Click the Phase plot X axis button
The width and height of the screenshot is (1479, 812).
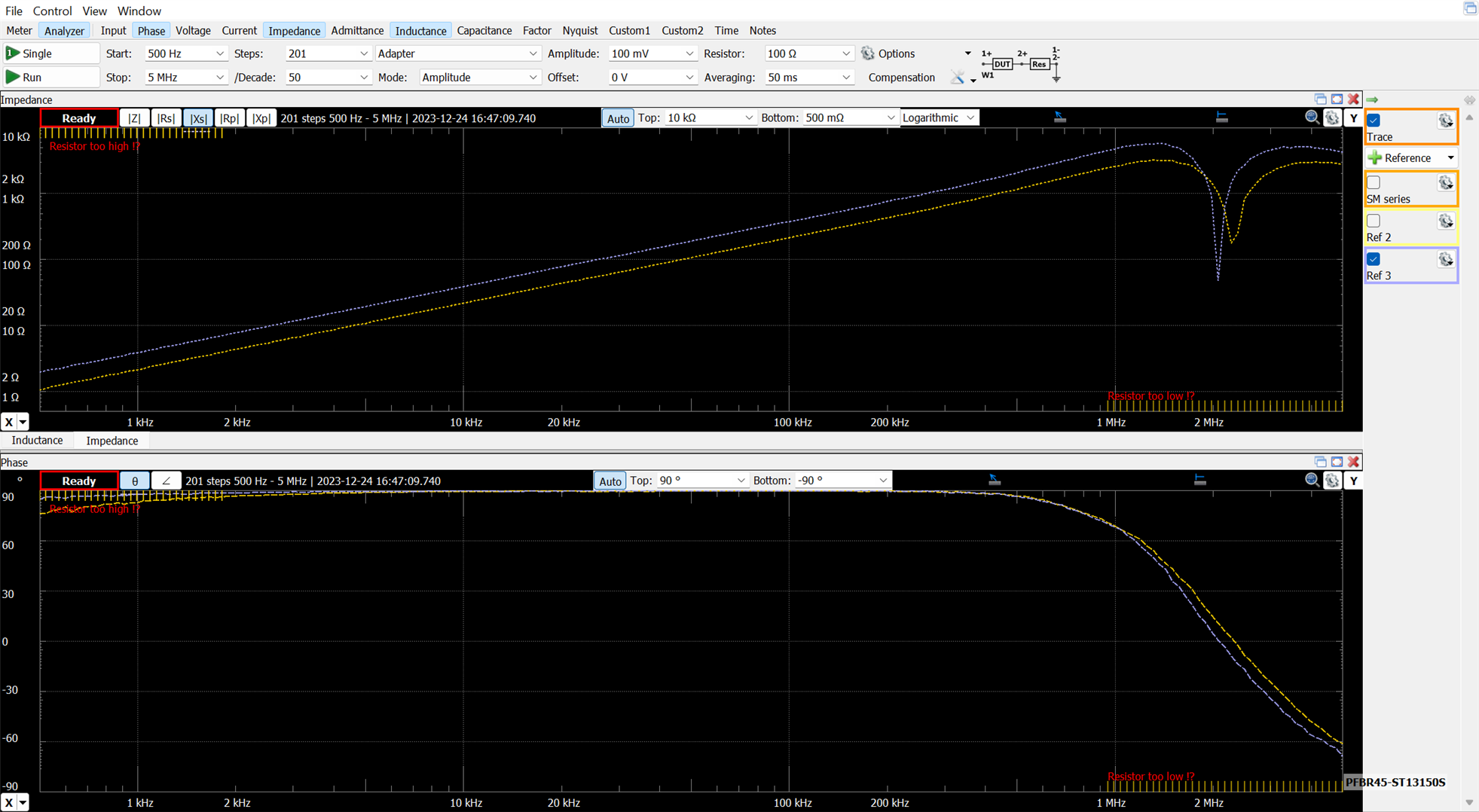(x=9, y=802)
